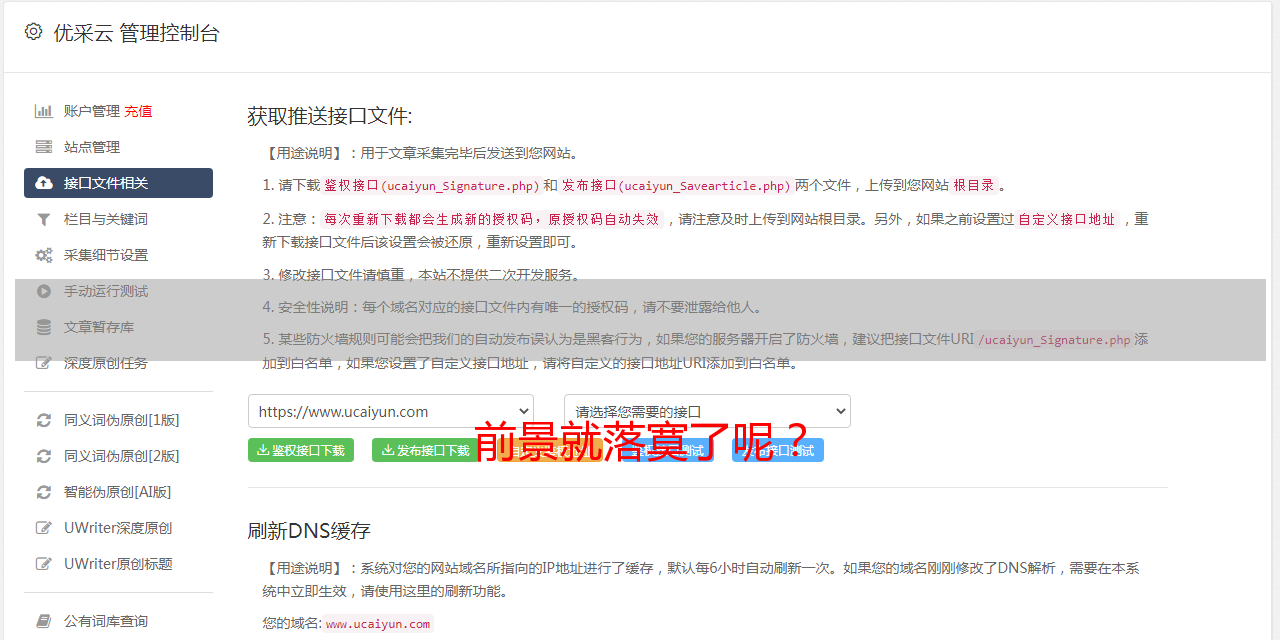Click the edit icon for 深度原创任务
The height and width of the screenshot is (640, 1280).
(44, 363)
